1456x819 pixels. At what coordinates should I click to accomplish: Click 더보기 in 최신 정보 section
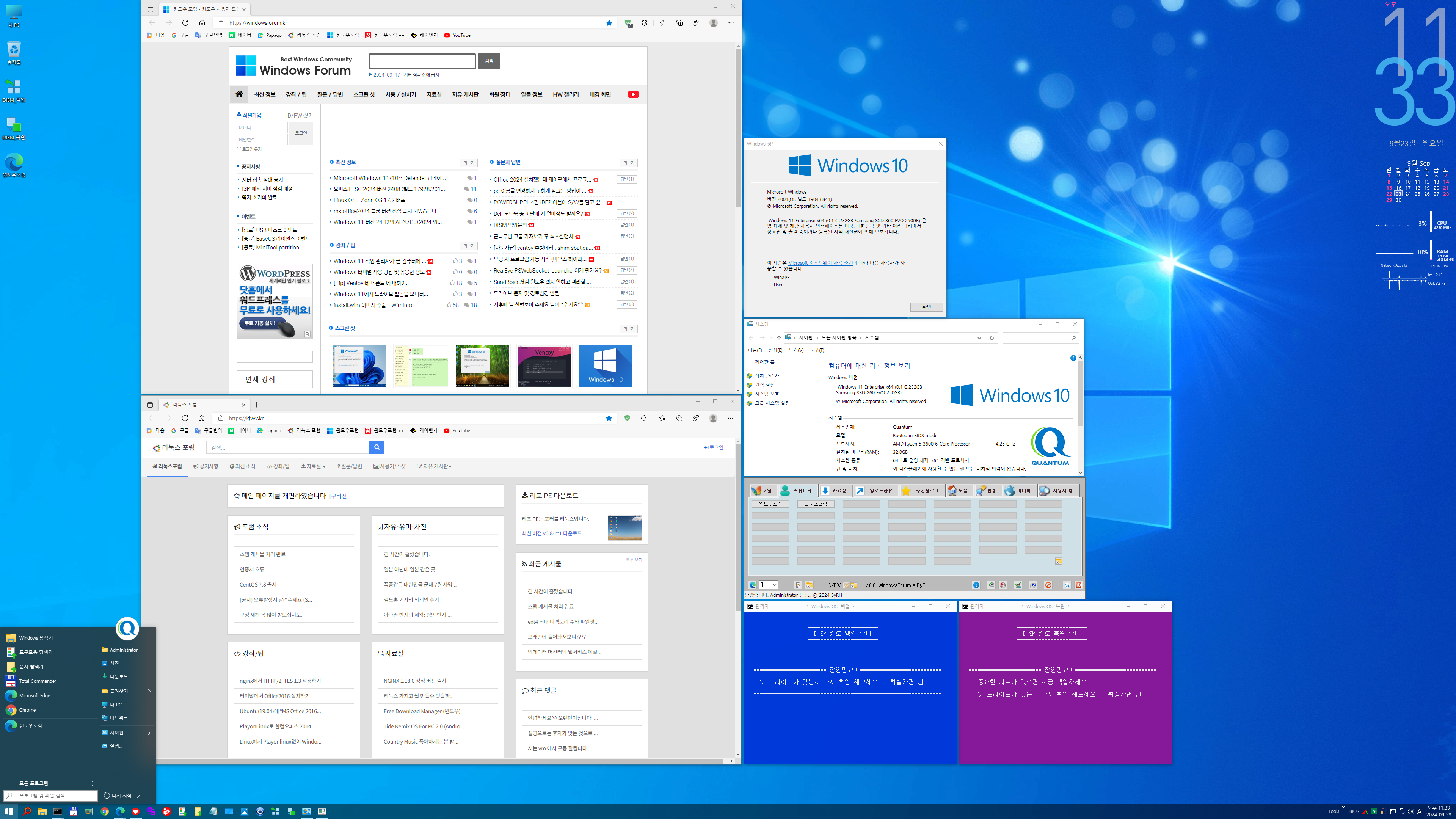[469, 163]
